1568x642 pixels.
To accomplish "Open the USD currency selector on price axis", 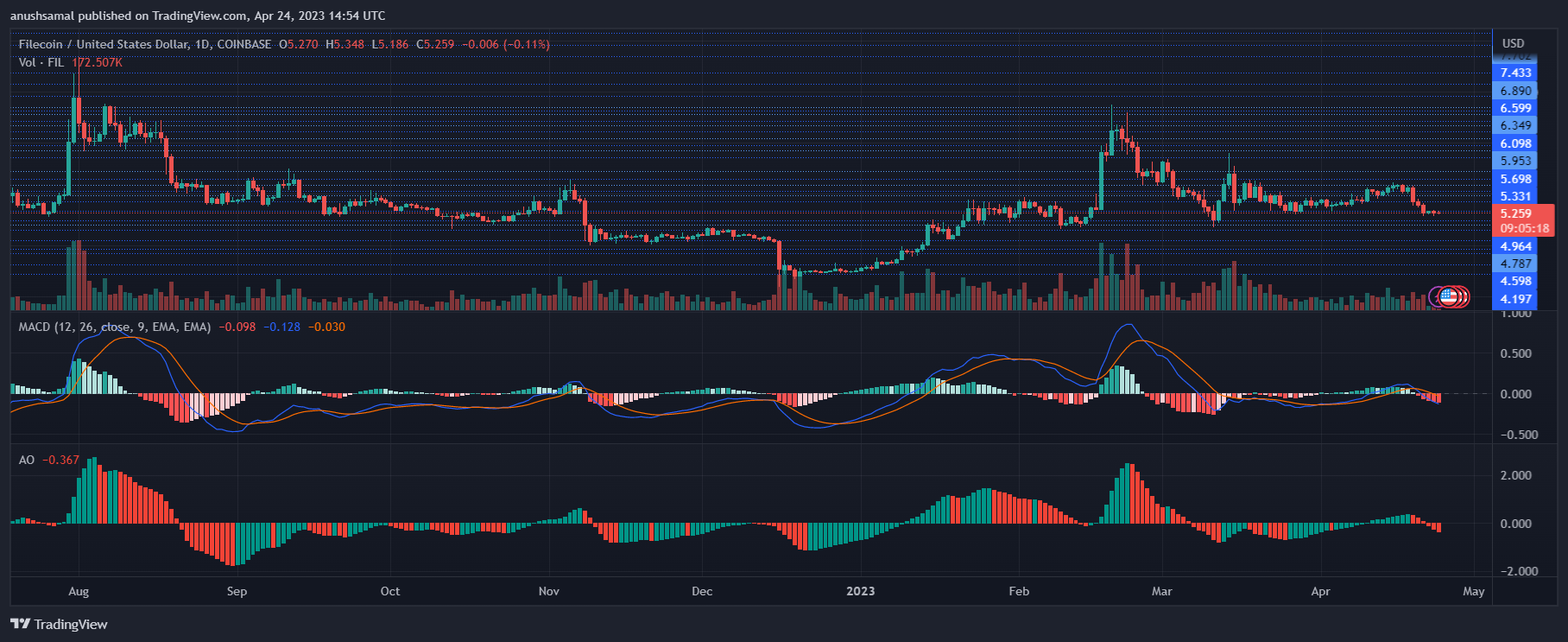I will coord(1513,43).
